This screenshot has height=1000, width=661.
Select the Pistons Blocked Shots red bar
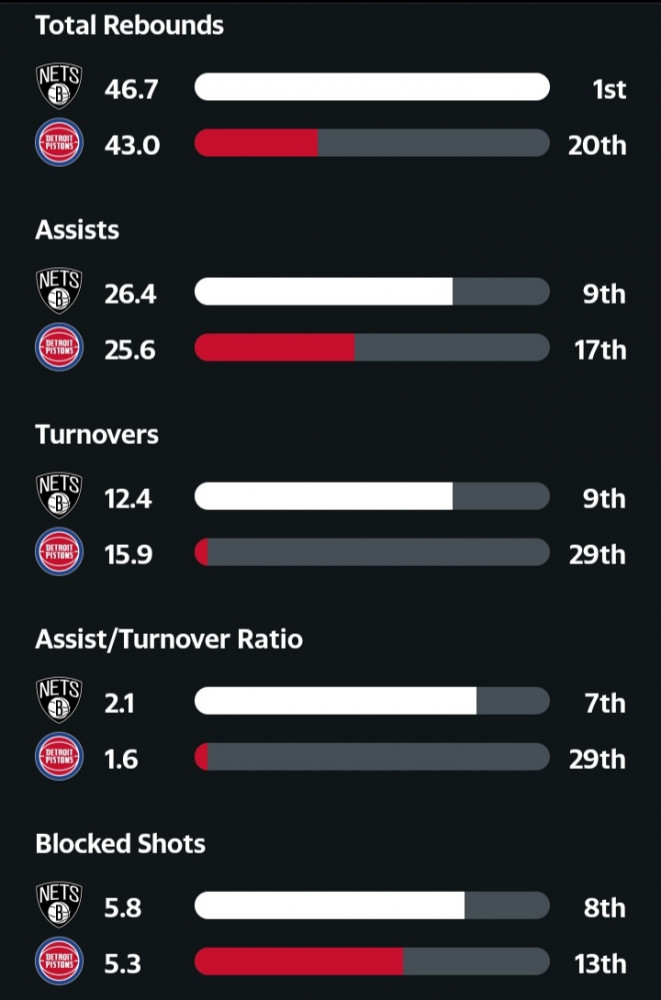click(299, 962)
